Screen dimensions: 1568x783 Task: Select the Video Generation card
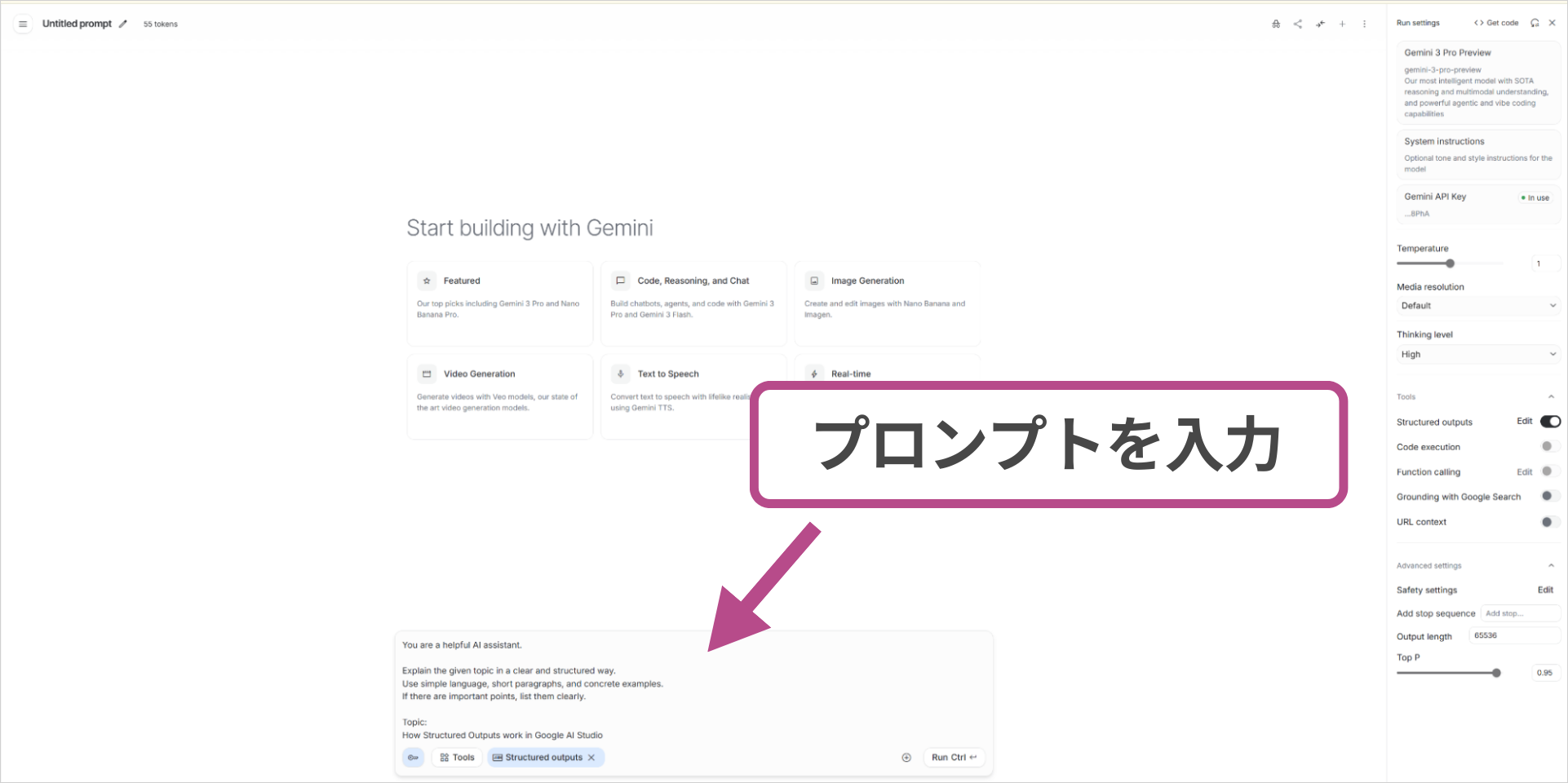pos(499,396)
